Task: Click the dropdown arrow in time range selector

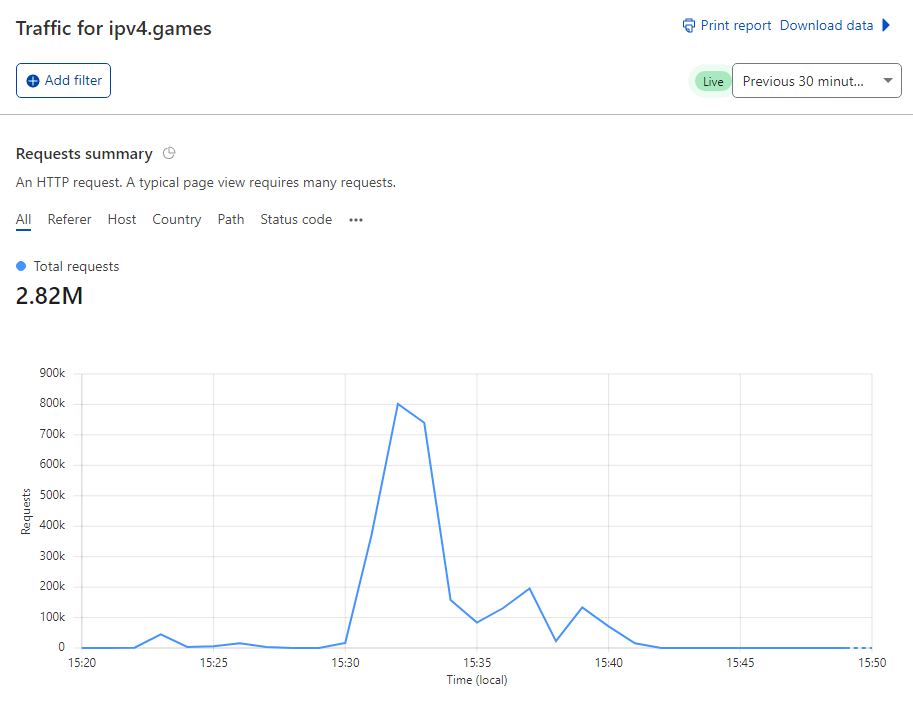Action: (x=888, y=80)
